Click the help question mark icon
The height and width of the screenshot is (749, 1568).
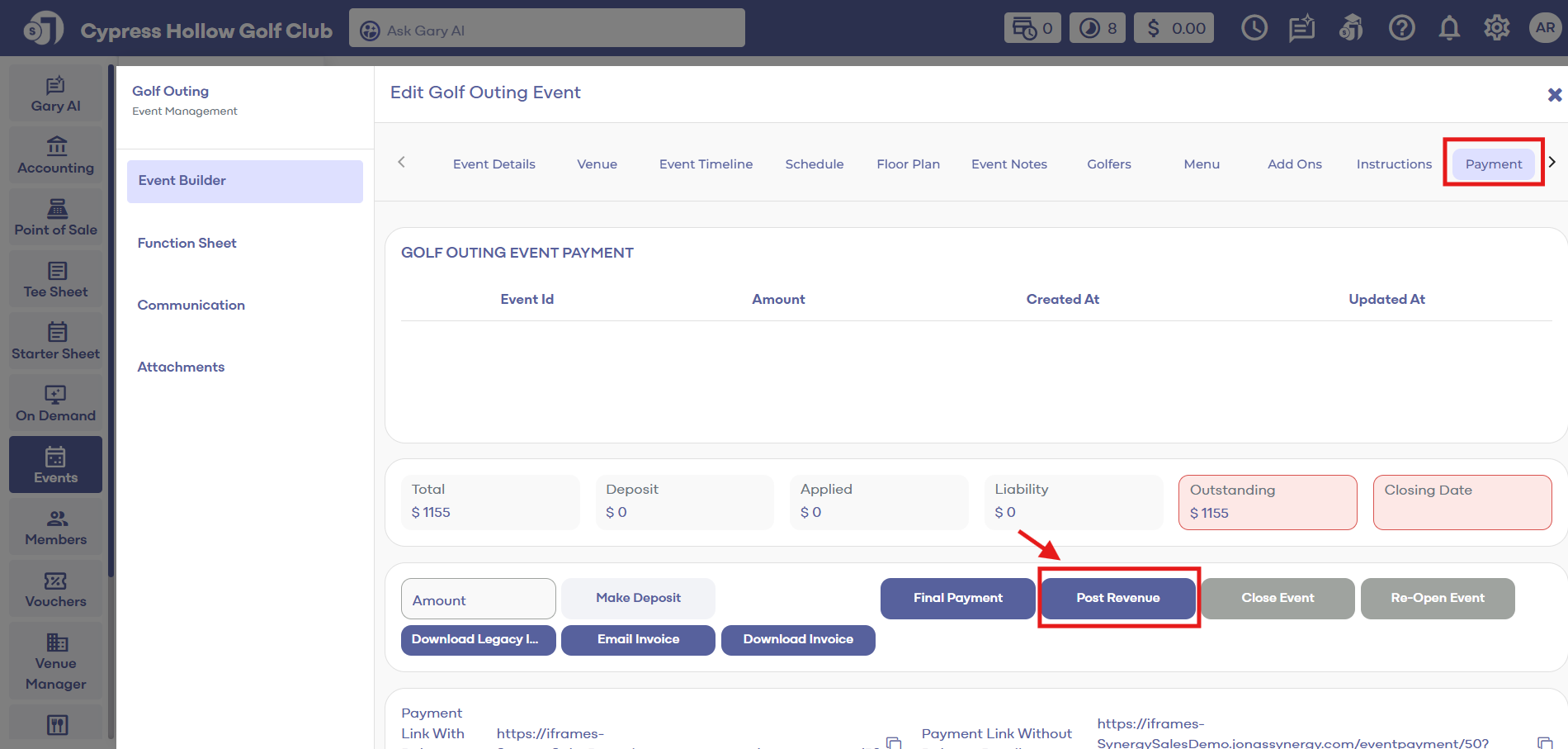pyautogui.click(x=1401, y=28)
